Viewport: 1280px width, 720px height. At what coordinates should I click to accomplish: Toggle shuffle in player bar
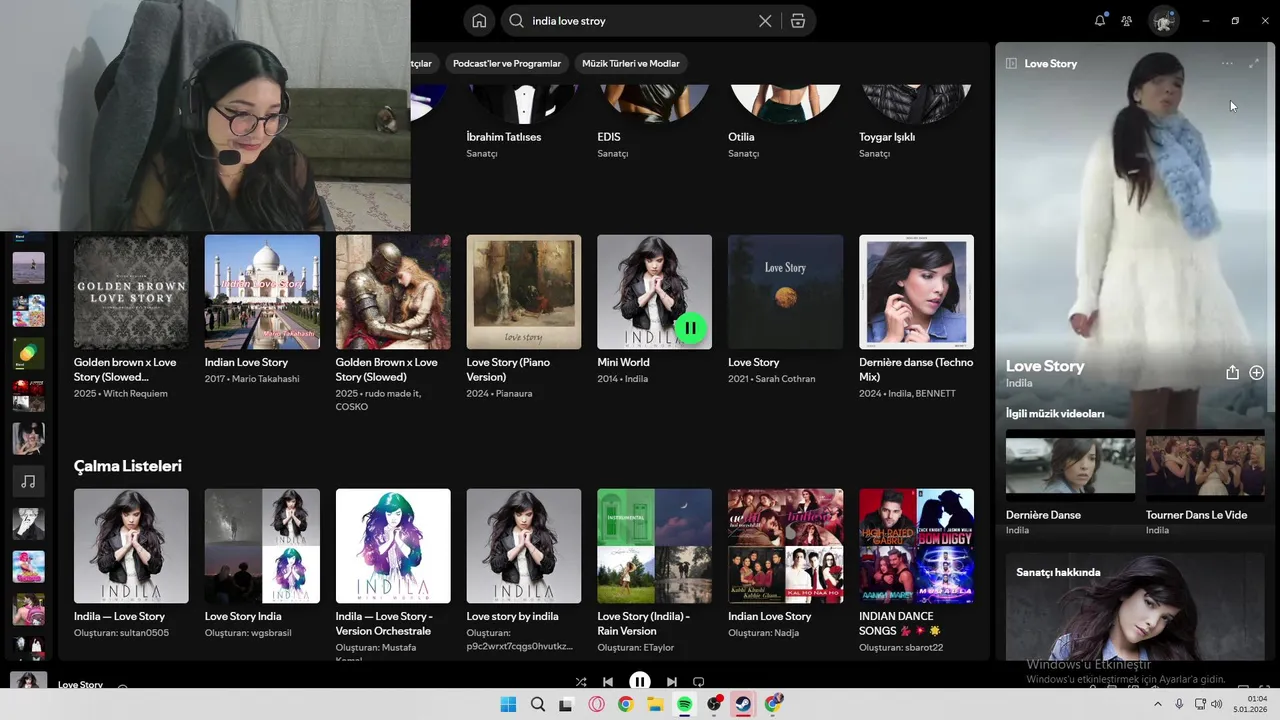pos(581,682)
